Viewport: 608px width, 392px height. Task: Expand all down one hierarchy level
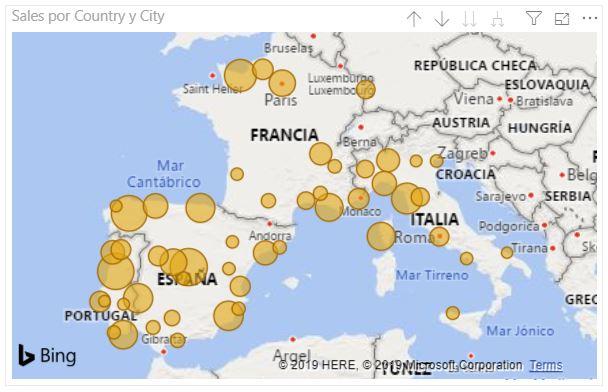coord(497,19)
